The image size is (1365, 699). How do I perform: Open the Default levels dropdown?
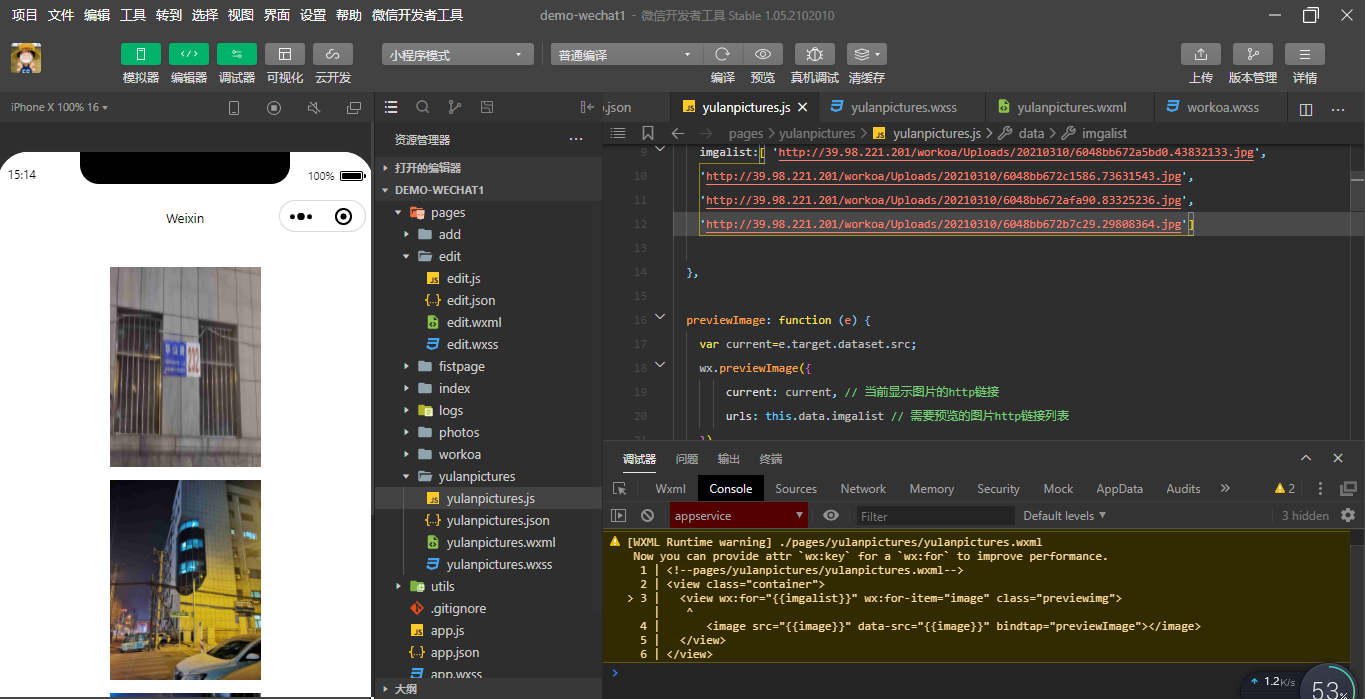coord(1064,516)
